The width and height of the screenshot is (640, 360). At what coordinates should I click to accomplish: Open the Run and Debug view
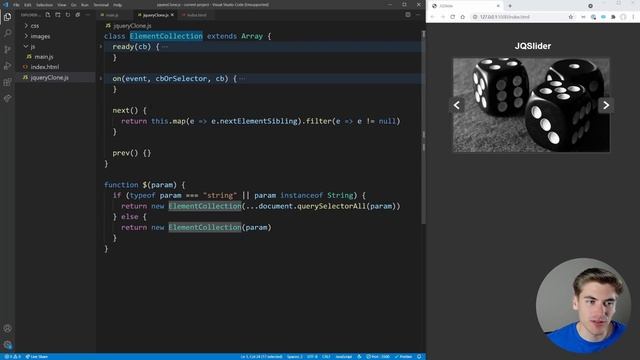coord(7,66)
